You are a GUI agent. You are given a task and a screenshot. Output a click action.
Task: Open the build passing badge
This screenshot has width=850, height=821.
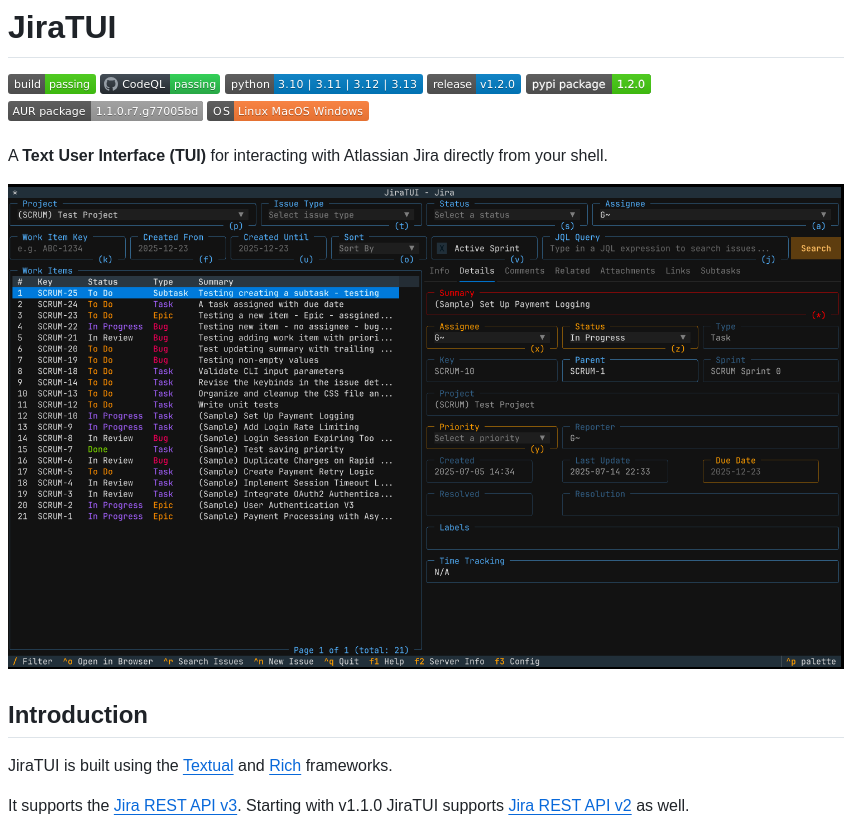coord(52,84)
